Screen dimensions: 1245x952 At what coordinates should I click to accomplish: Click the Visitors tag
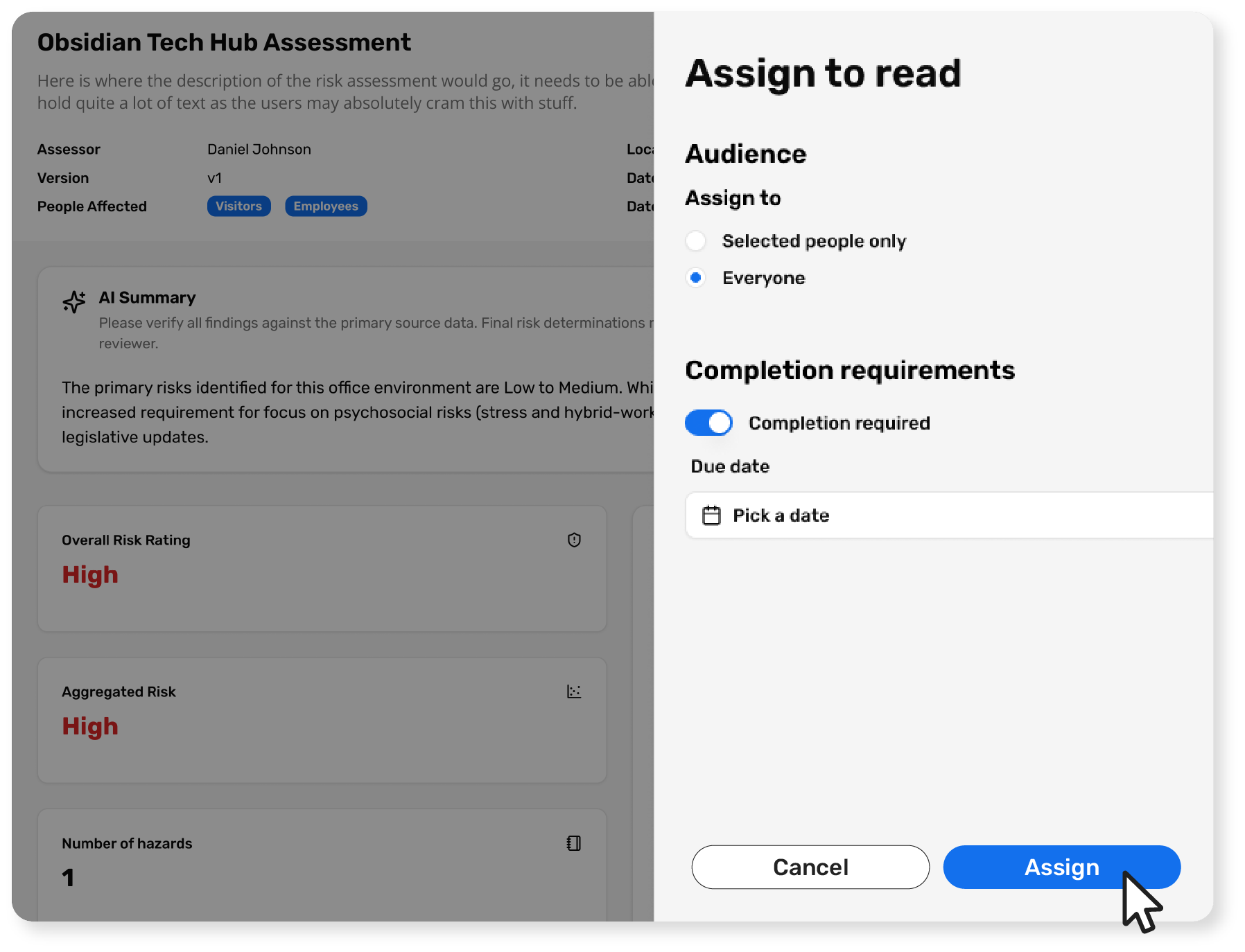coord(238,206)
